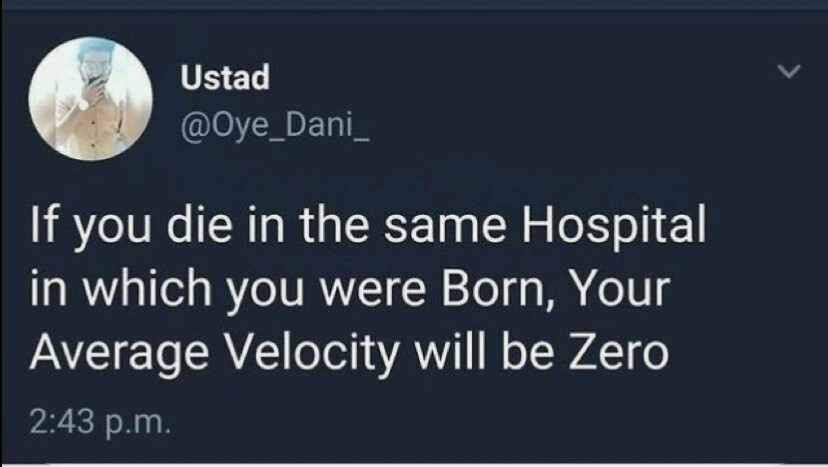828x467 pixels.
Task: Open the tweet options chevron menu
Action: click(789, 71)
